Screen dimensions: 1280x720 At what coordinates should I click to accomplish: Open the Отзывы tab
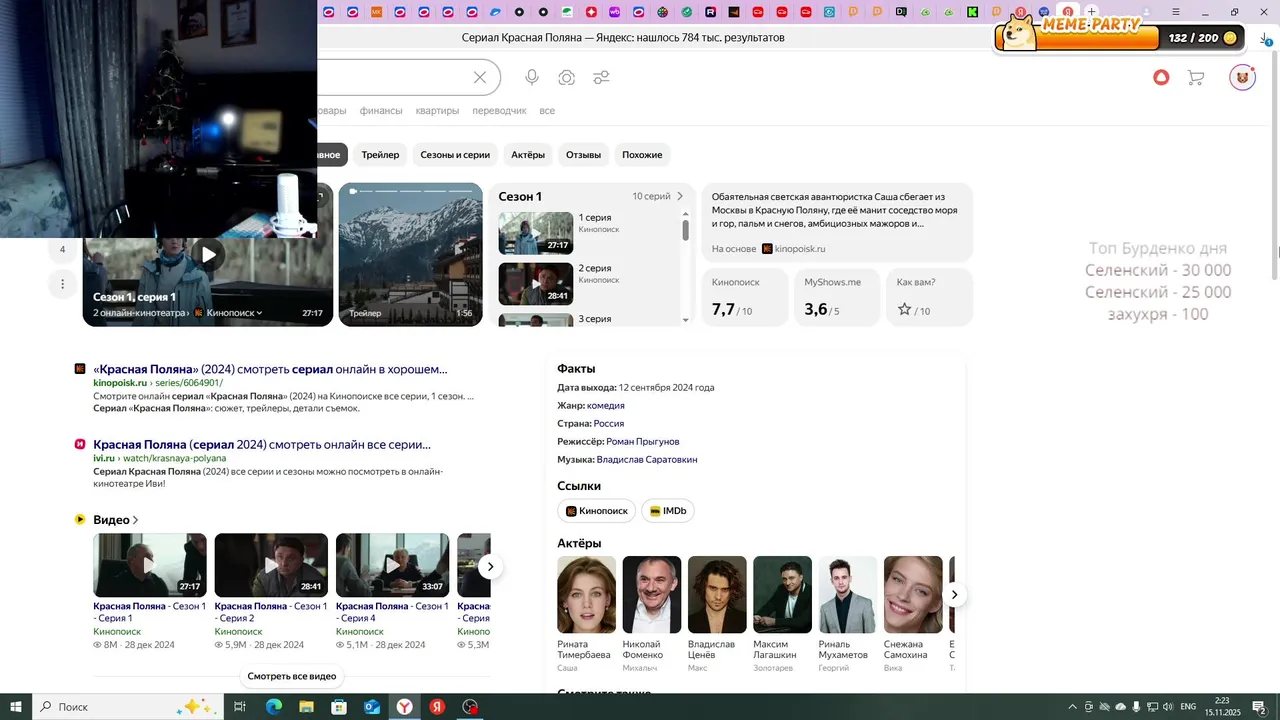tap(583, 155)
